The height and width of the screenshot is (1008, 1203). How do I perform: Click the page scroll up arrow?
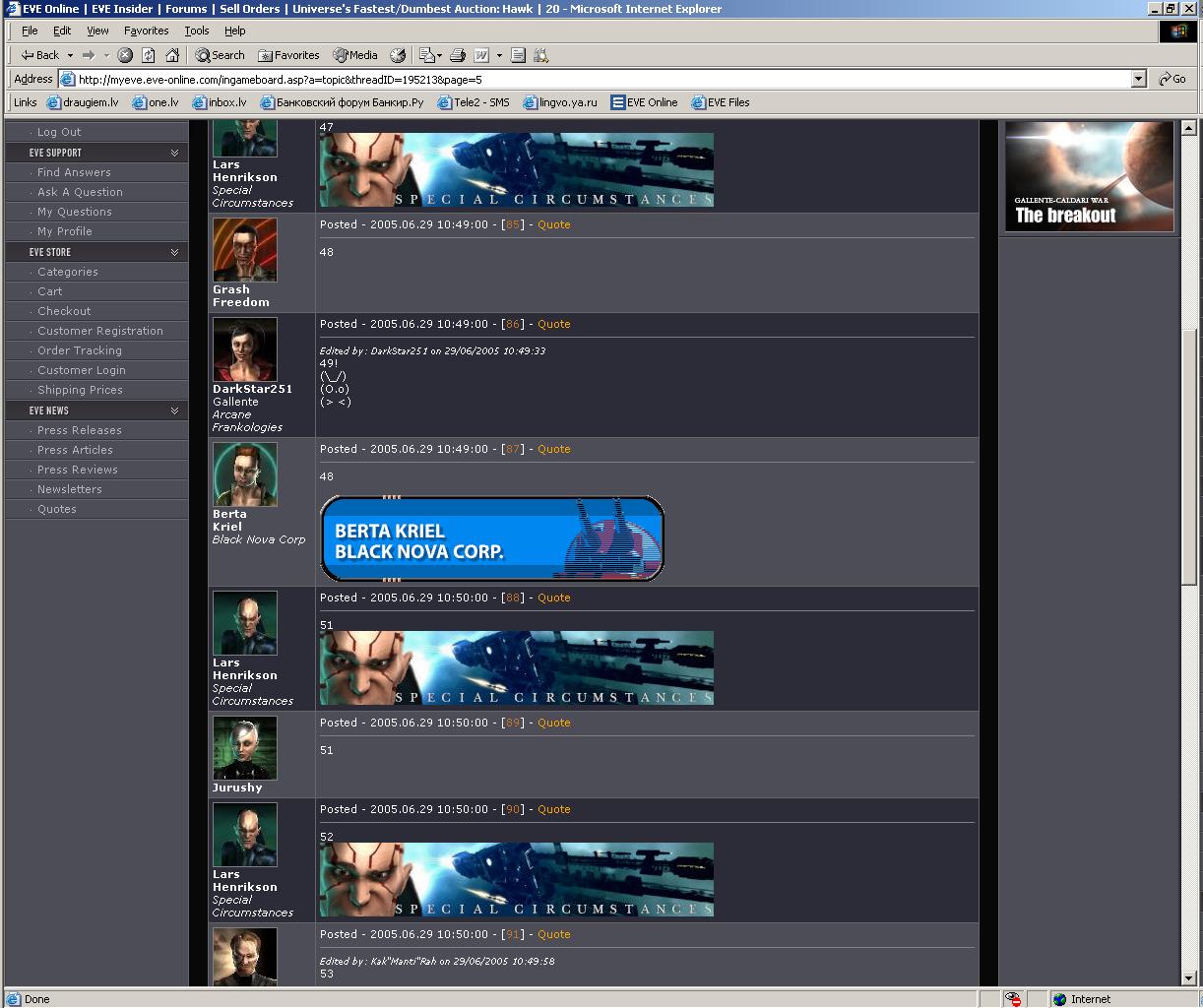pos(1189,127)
